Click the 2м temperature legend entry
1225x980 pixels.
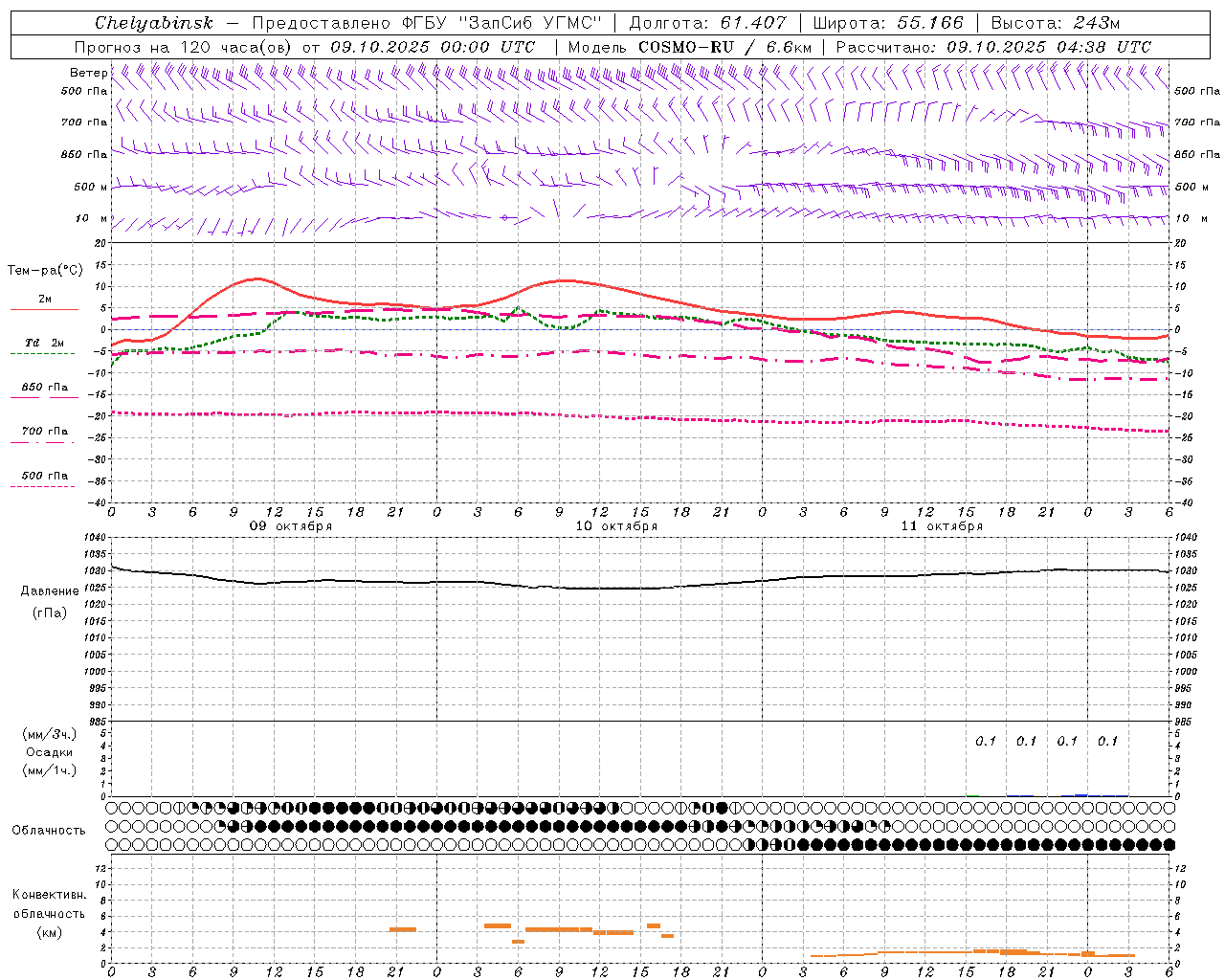click(x=45, y=300)
